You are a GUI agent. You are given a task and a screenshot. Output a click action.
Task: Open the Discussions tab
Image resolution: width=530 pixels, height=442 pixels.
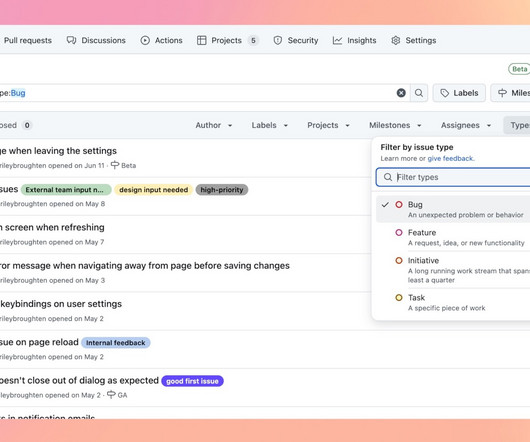pyautogui.click(x=96, y=41)
